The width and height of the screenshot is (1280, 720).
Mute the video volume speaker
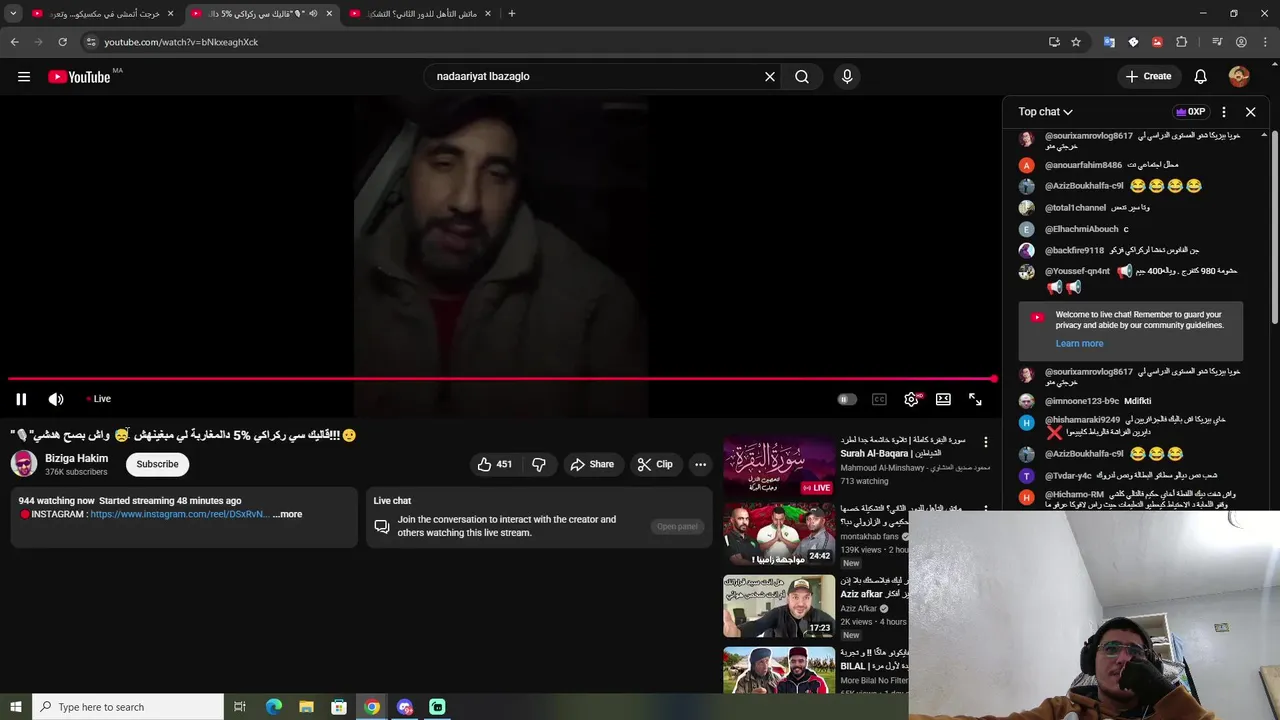[x=56, y=399]
